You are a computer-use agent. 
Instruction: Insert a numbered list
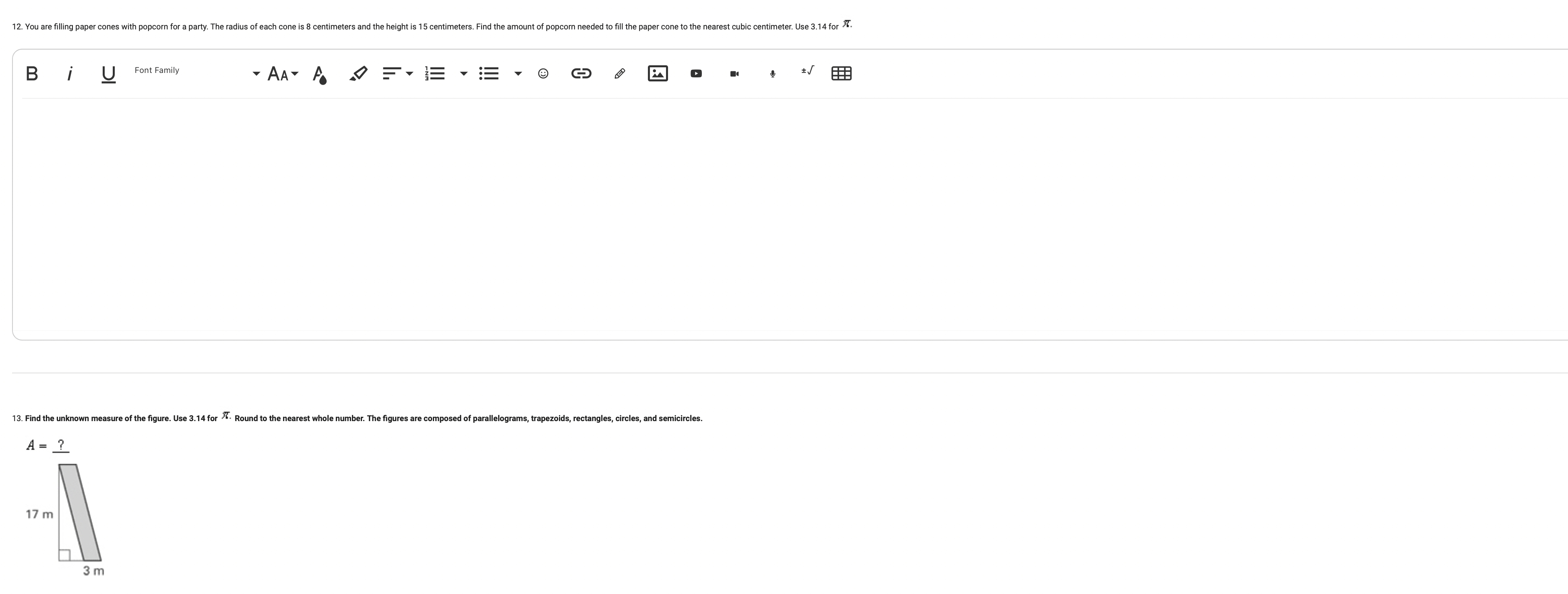435,74
